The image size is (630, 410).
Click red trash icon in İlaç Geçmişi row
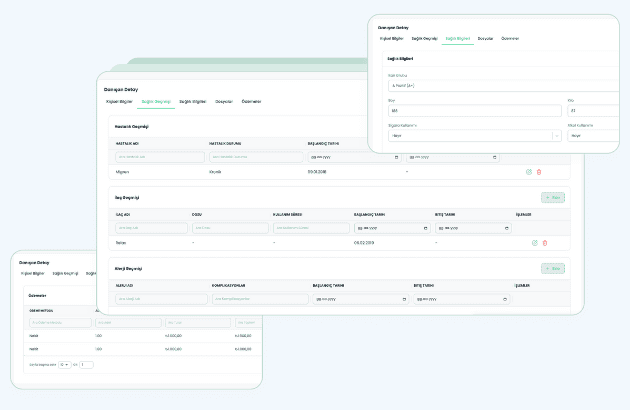pos(545,243)
